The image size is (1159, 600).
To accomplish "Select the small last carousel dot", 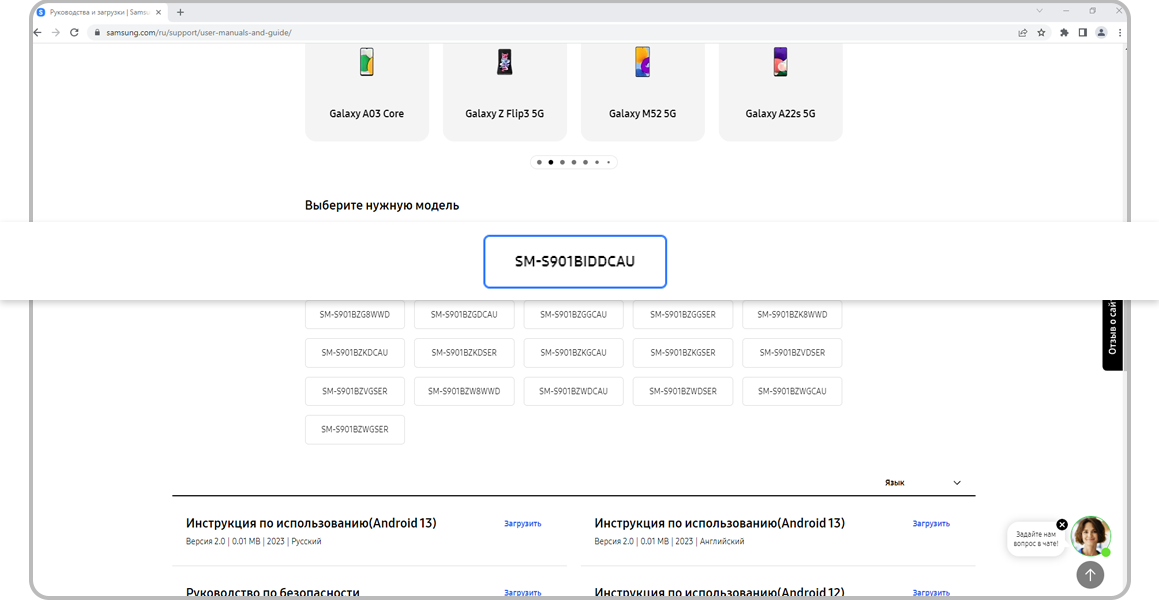I will pyautogui.click(x=608, y=163).
